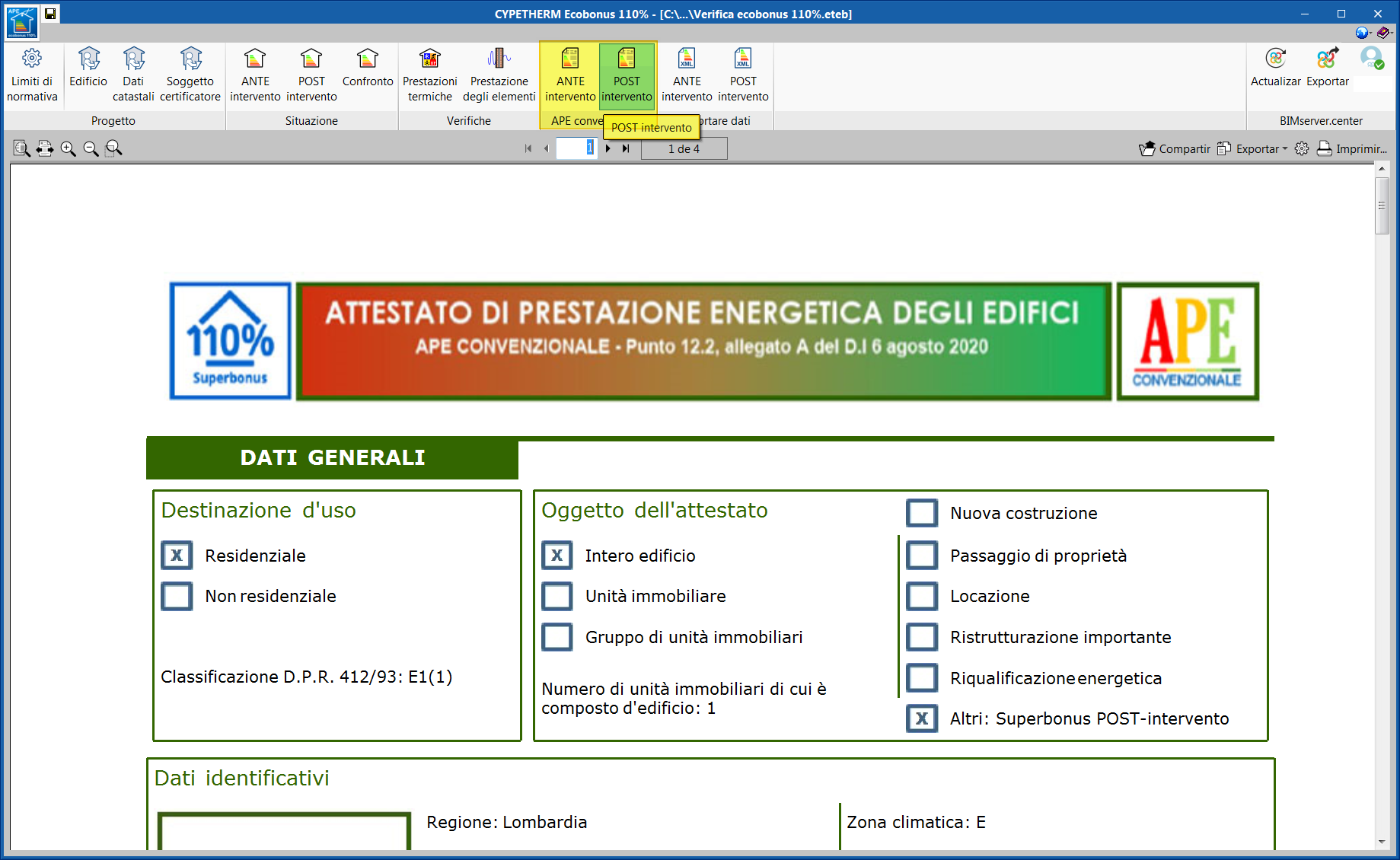Viewport: 1400px width, 860px height.
Task: Click the Unità immobiliare checkbox
Action: coord(557,596)
